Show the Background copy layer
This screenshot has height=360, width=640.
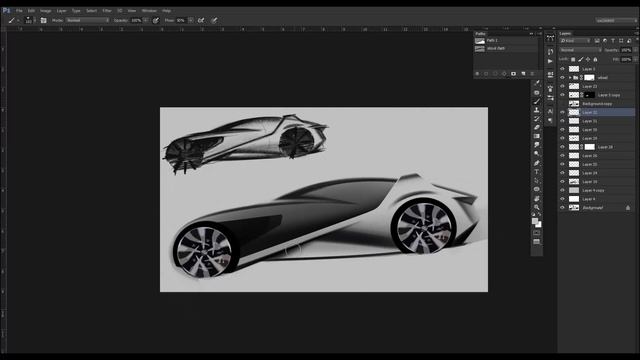pos(562,104)
